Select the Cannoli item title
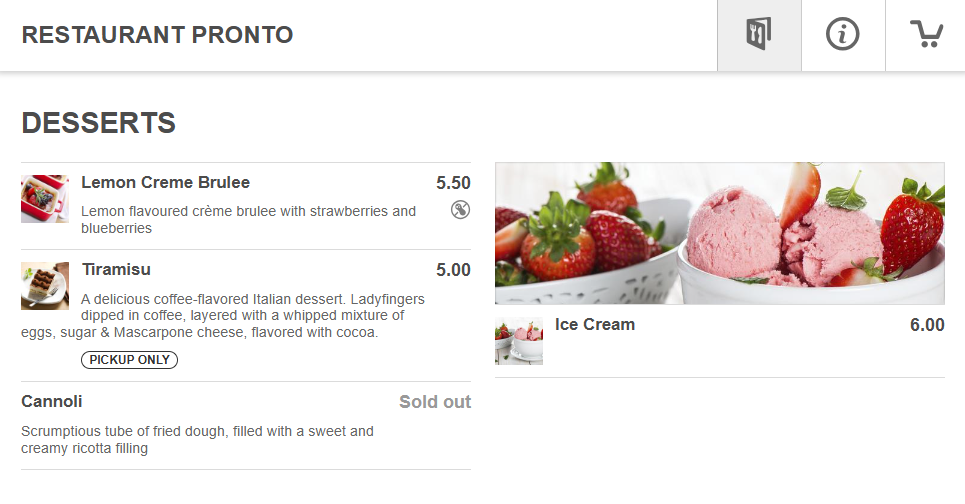Screen dimensions: 965x504 pyautogui.click(x=52, y=402)
